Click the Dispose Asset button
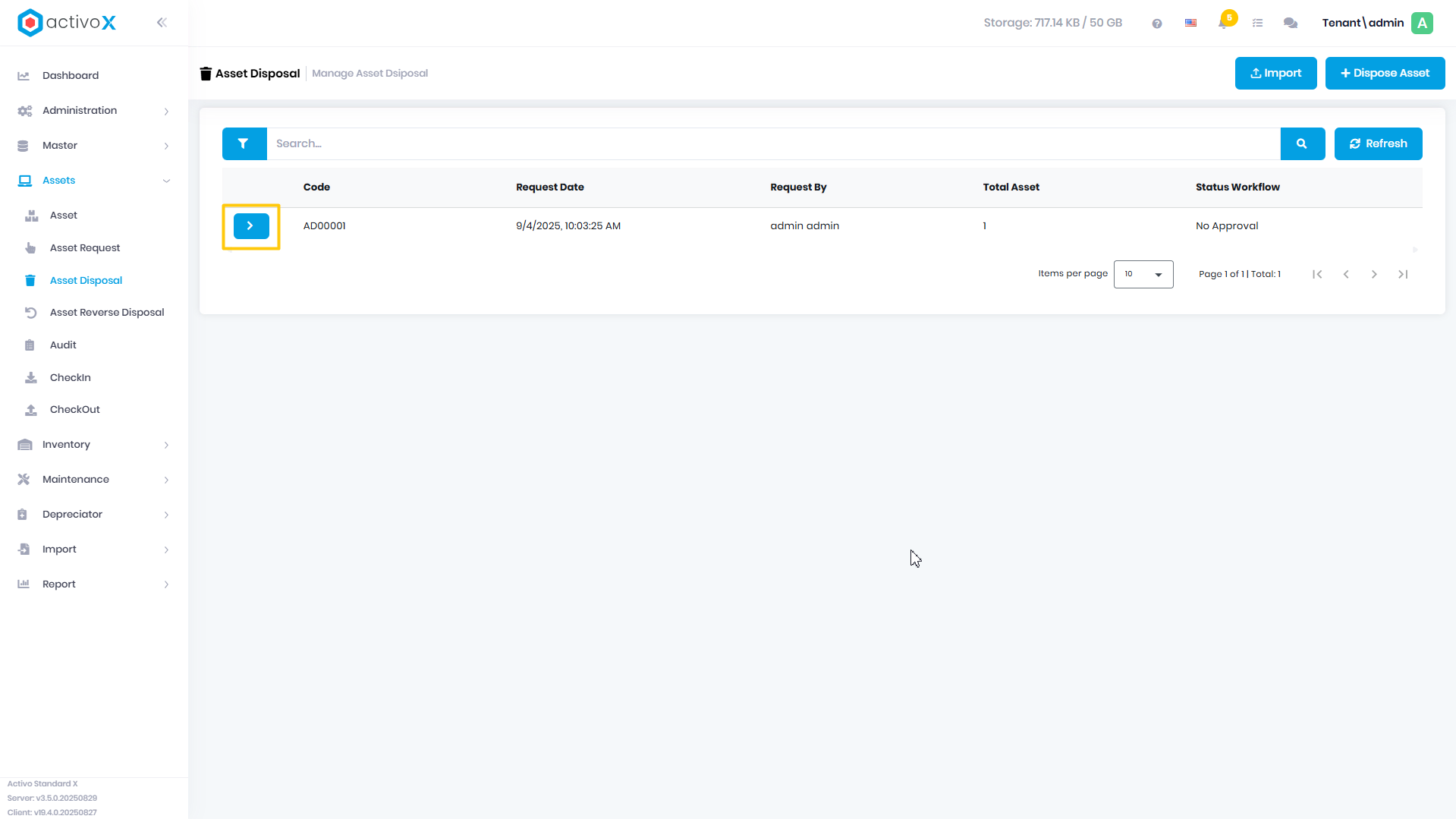1456x819 pixels. coord(1385,74)
